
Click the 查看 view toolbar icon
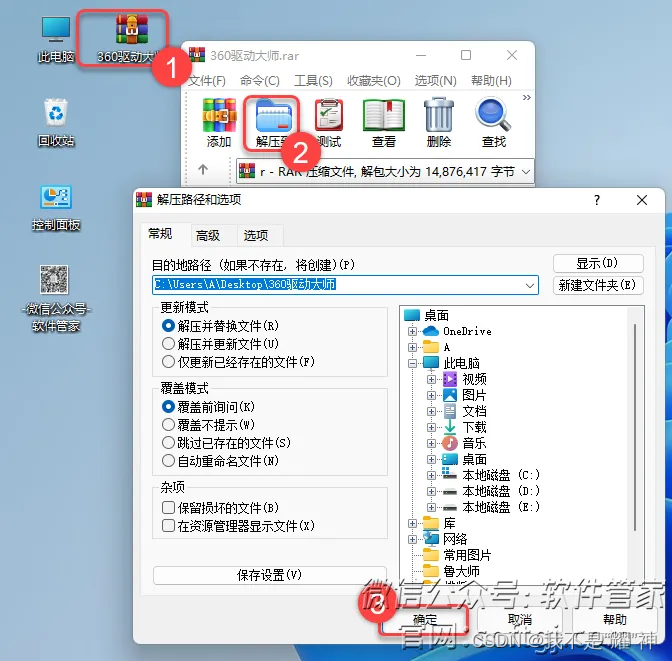tap(384, 123)
